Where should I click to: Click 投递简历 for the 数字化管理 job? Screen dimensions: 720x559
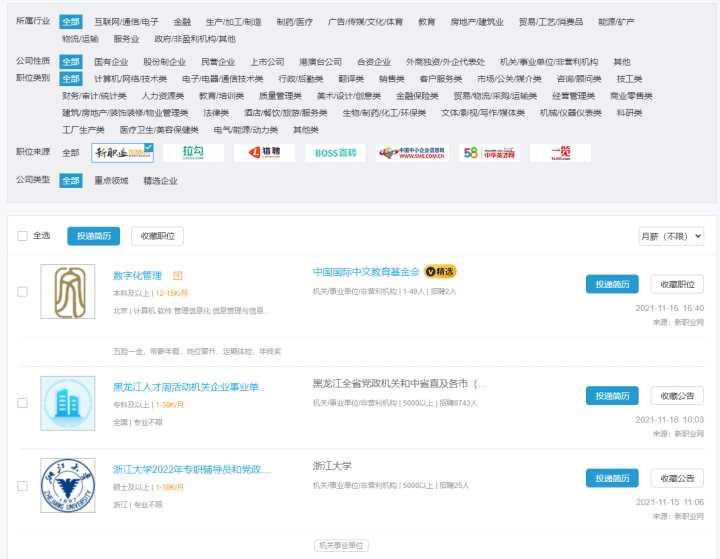click(x=612, y=284)
